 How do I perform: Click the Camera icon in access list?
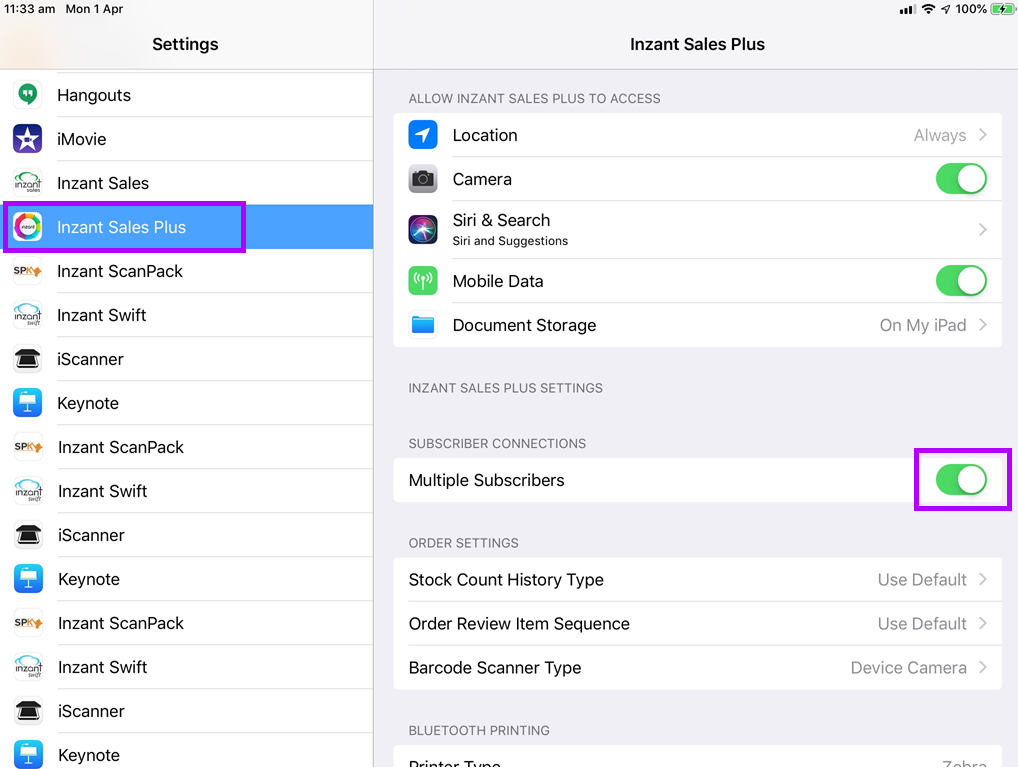pos(423,179)
